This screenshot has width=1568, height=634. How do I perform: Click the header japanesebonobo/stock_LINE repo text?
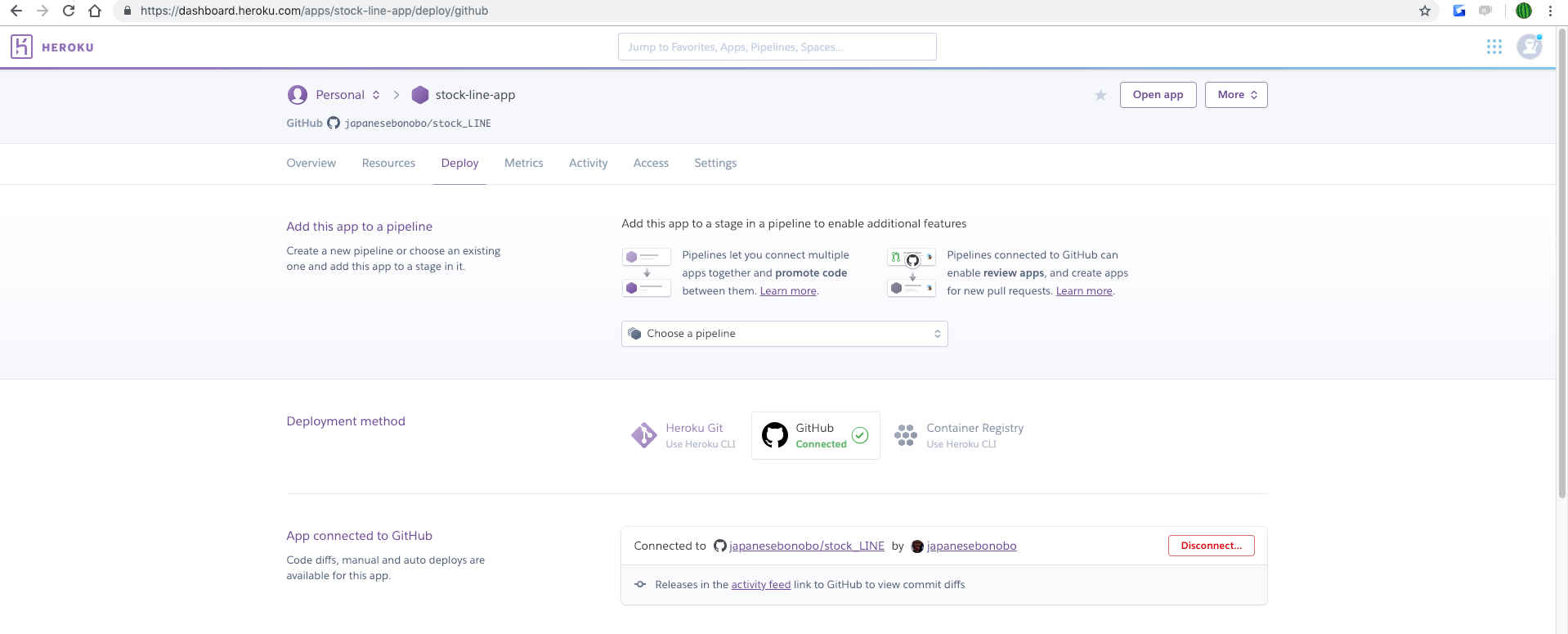point(418,124)
